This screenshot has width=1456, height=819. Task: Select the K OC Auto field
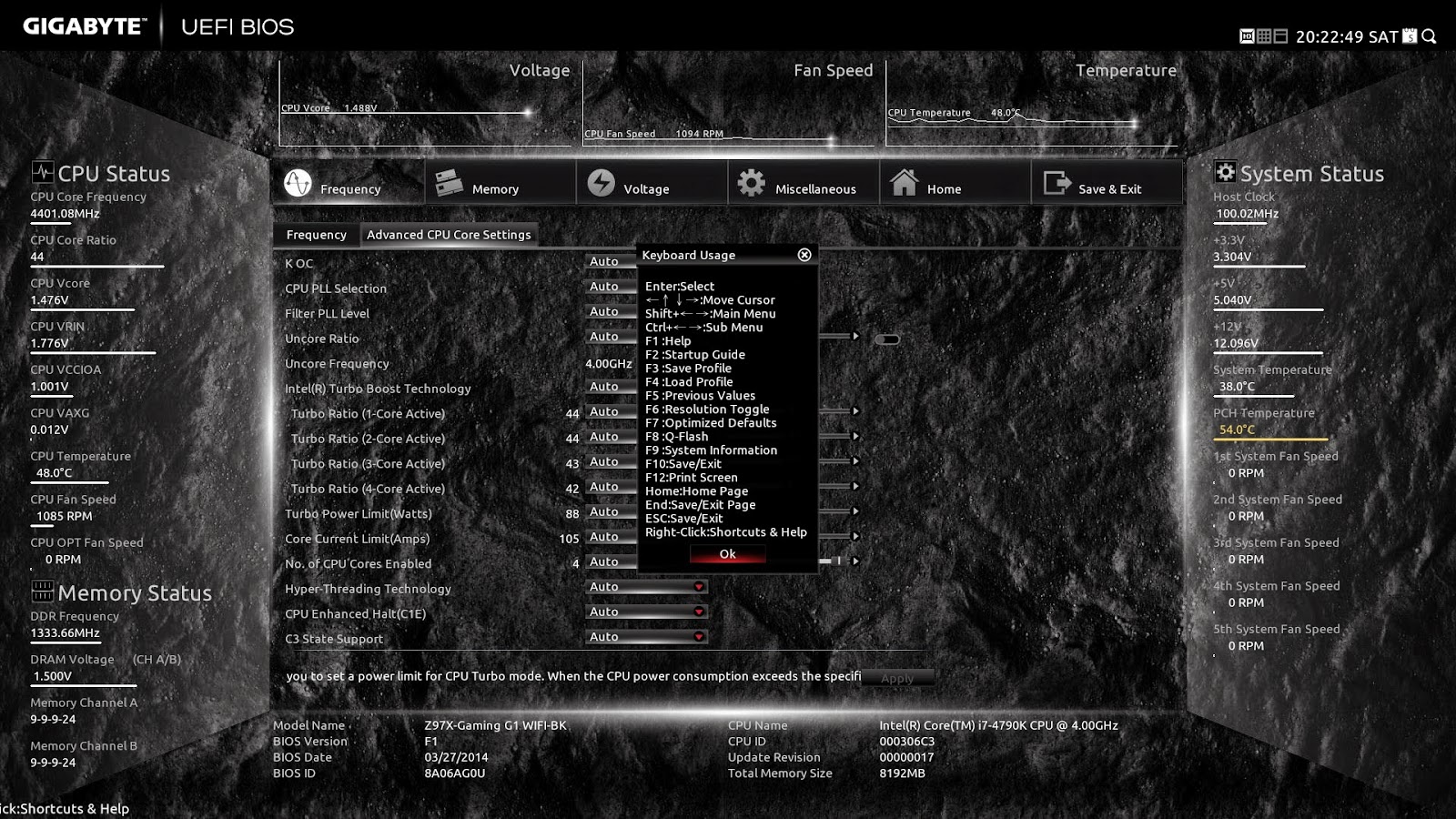611,261
